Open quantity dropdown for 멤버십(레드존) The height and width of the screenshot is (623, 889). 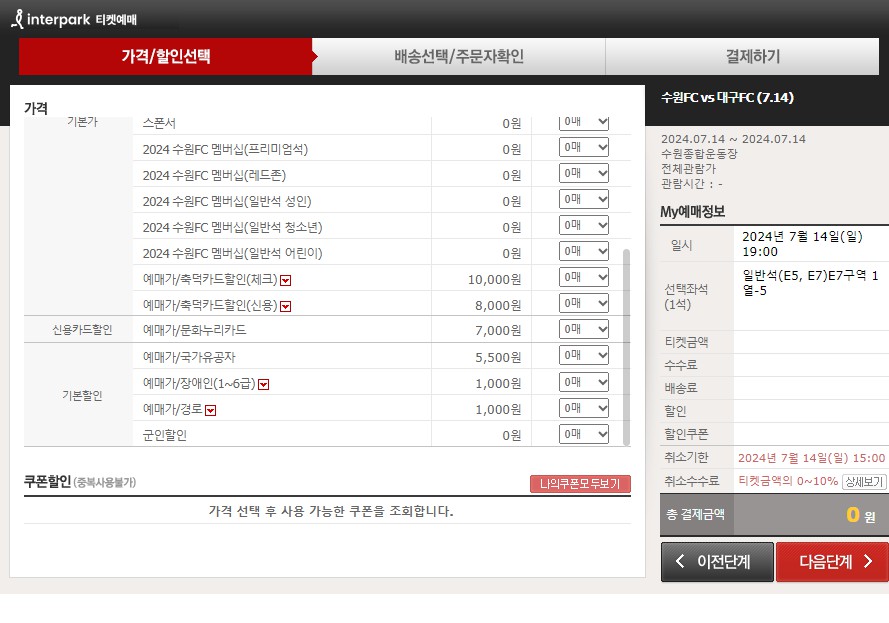[x=582, y=173]
